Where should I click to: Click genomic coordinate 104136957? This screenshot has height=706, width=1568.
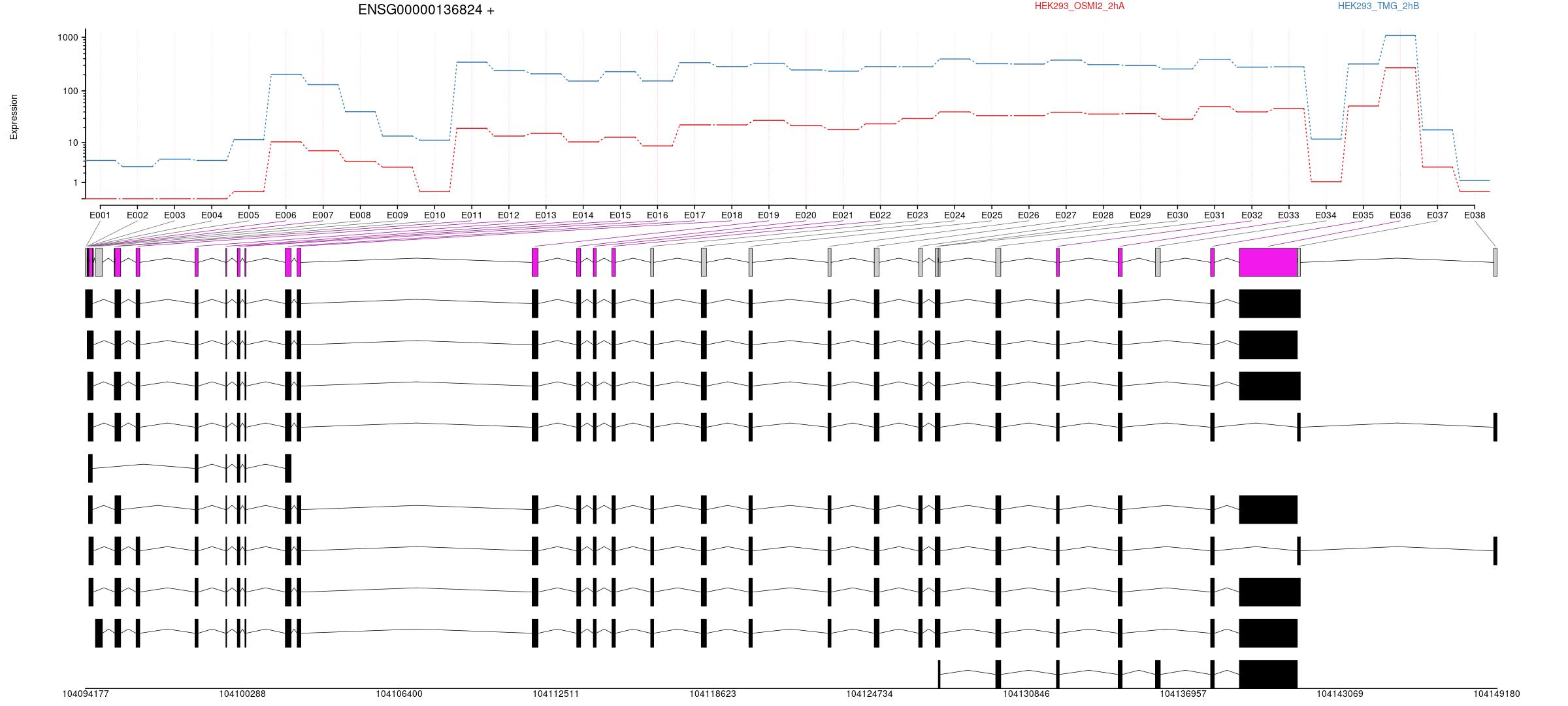(1183, 694)
